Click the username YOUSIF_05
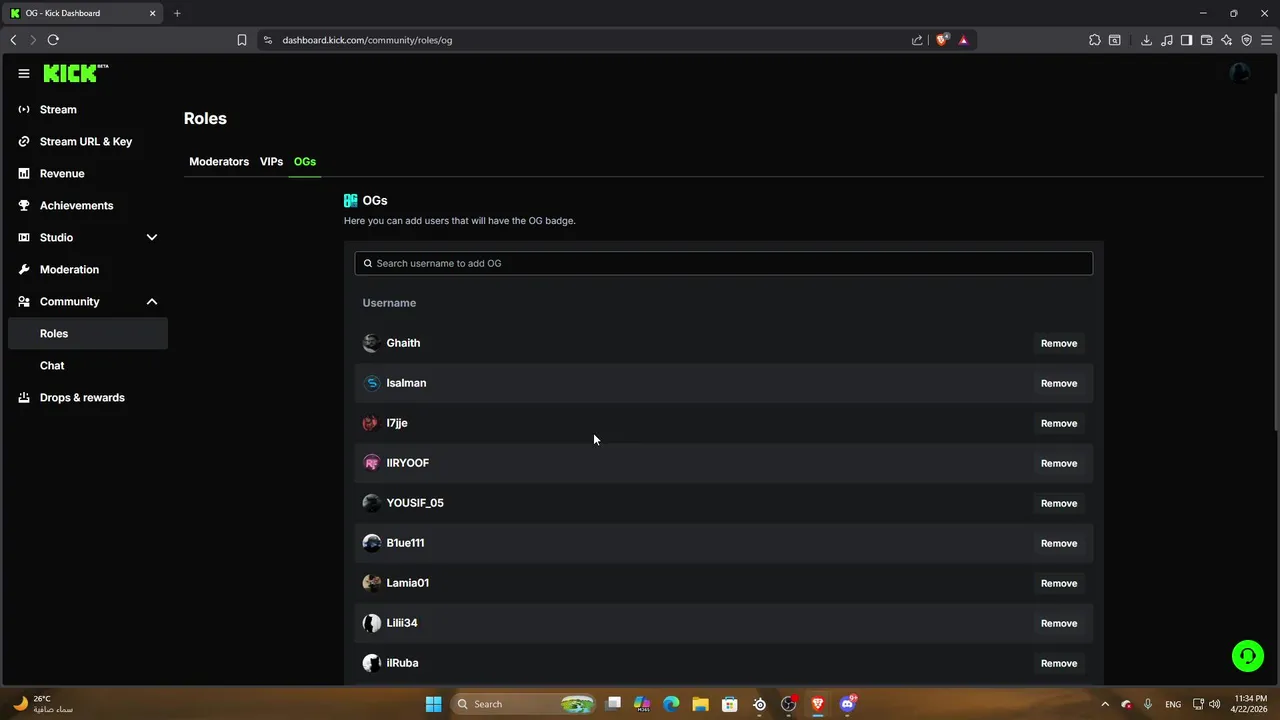 [415, 503]
